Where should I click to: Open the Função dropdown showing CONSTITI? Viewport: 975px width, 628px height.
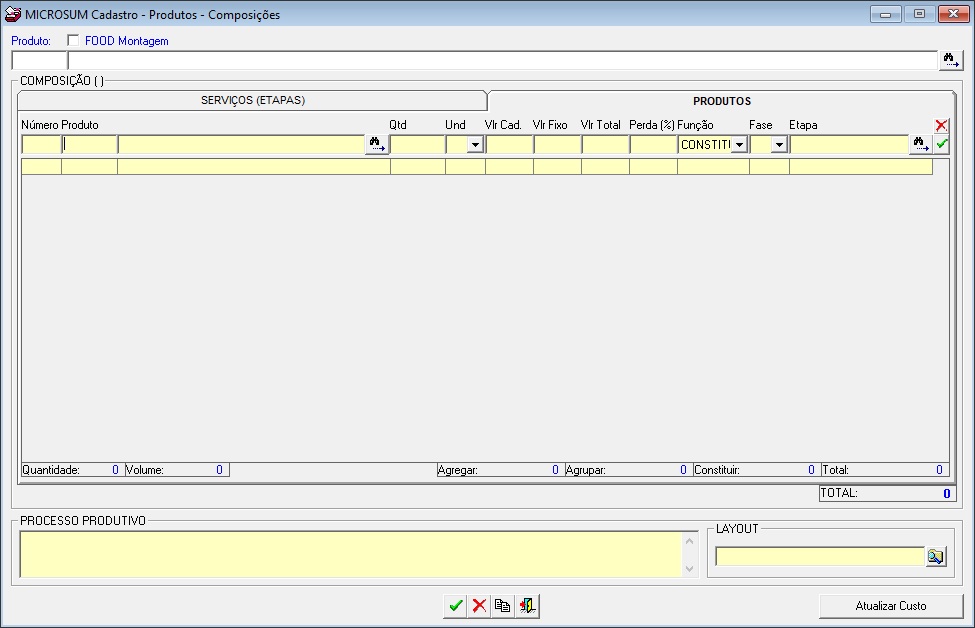click(738, 145)
